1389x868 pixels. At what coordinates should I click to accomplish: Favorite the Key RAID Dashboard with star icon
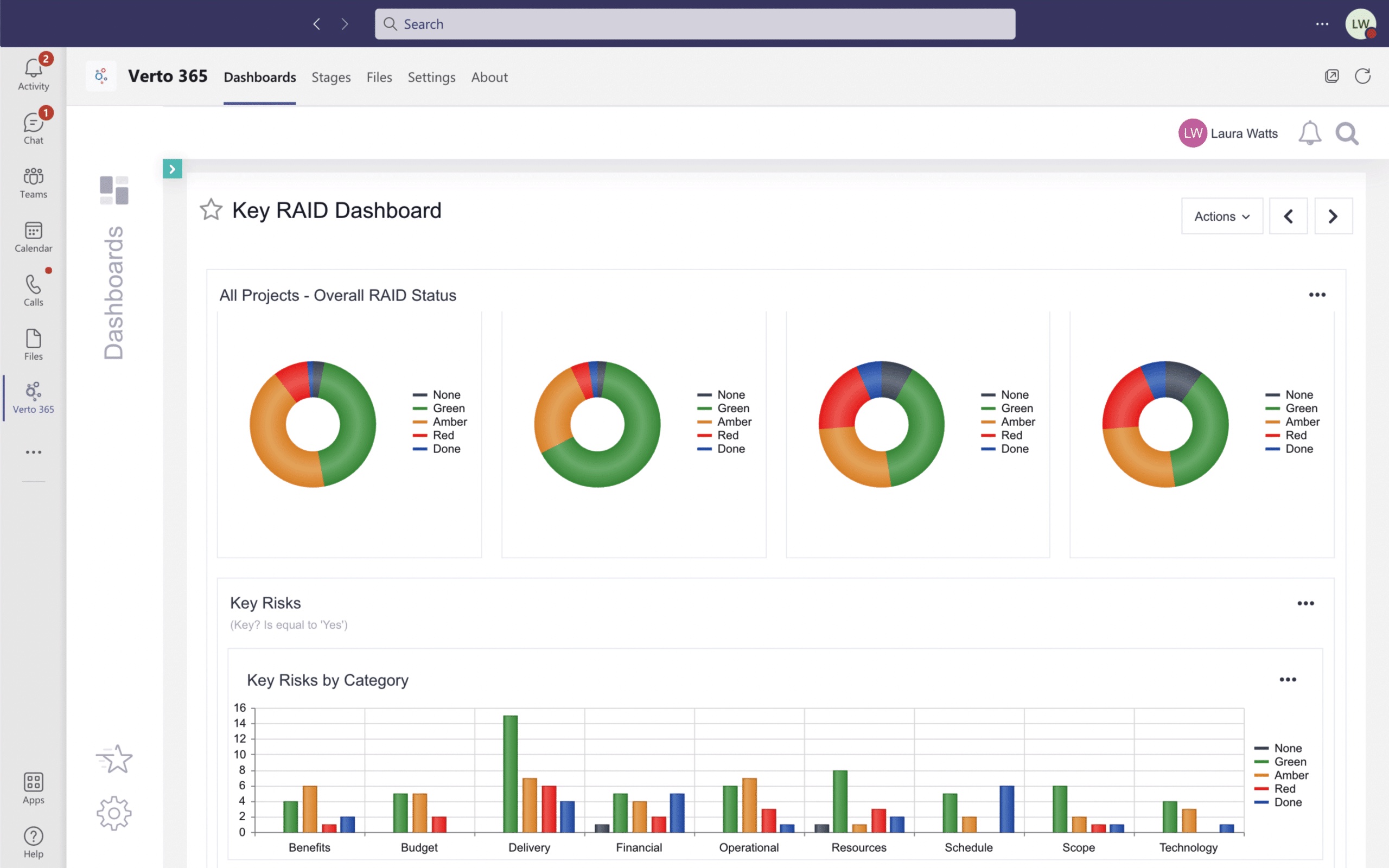point(211,209)
